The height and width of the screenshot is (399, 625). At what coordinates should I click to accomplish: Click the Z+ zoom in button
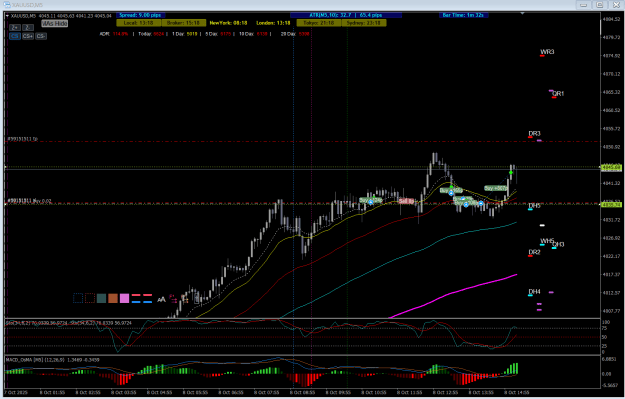tap(15, 28)
